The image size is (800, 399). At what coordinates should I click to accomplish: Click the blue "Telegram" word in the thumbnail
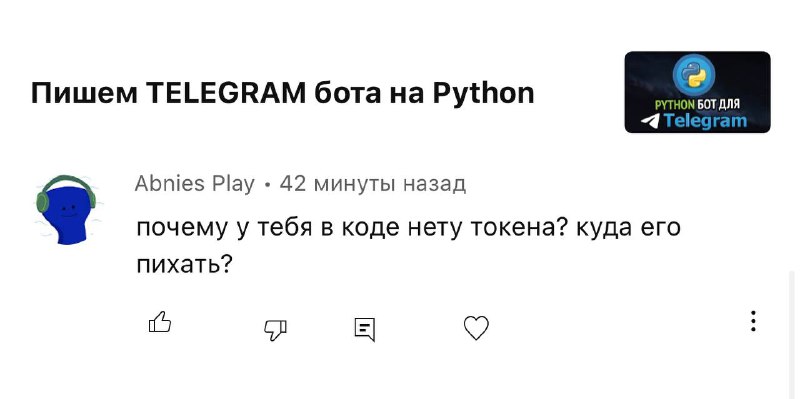pyautogui.click(x=705, y=121)
